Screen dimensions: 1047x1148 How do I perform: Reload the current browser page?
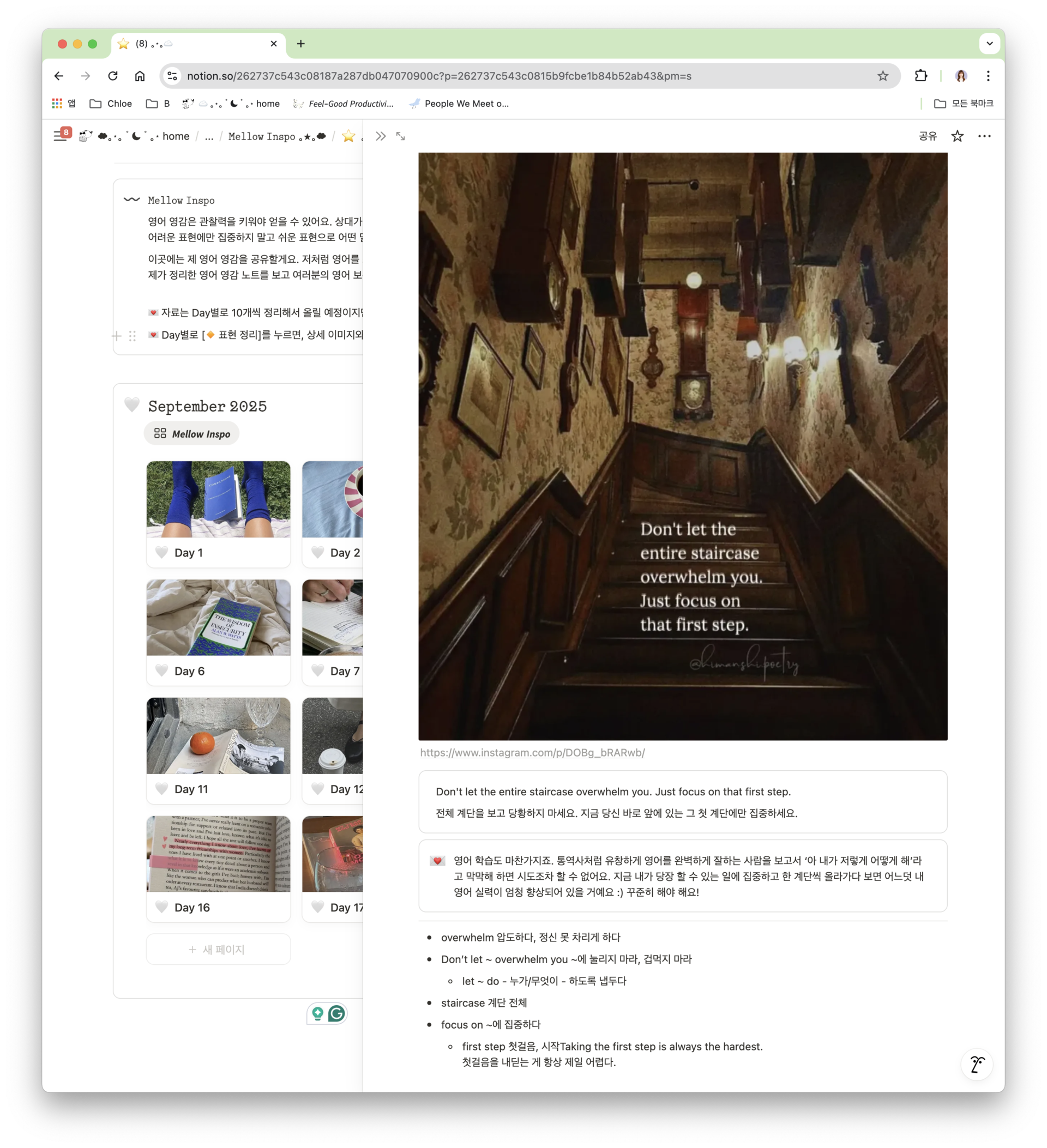click(113, 76)
